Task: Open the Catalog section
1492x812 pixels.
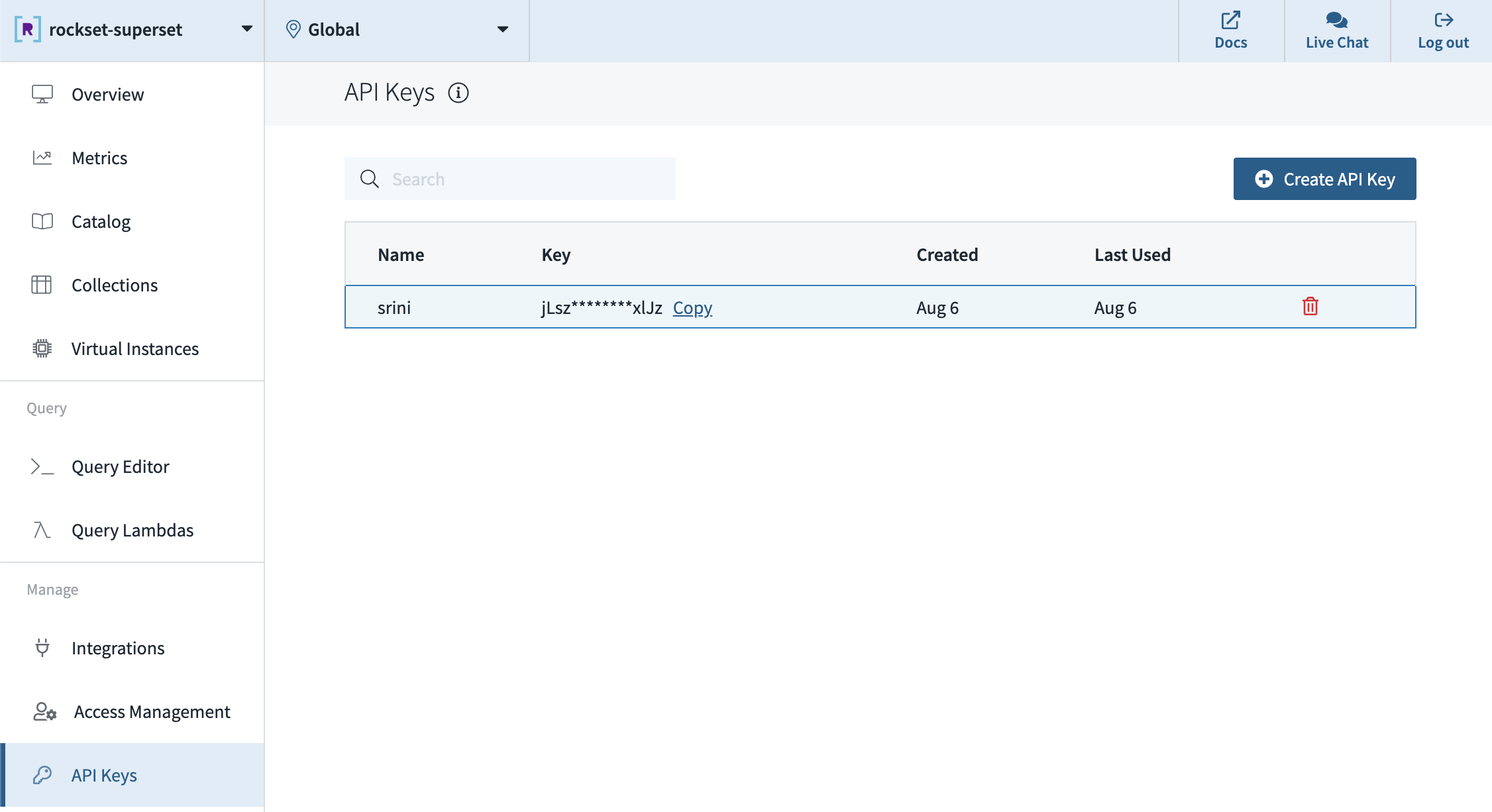Action: click(101, 221)
